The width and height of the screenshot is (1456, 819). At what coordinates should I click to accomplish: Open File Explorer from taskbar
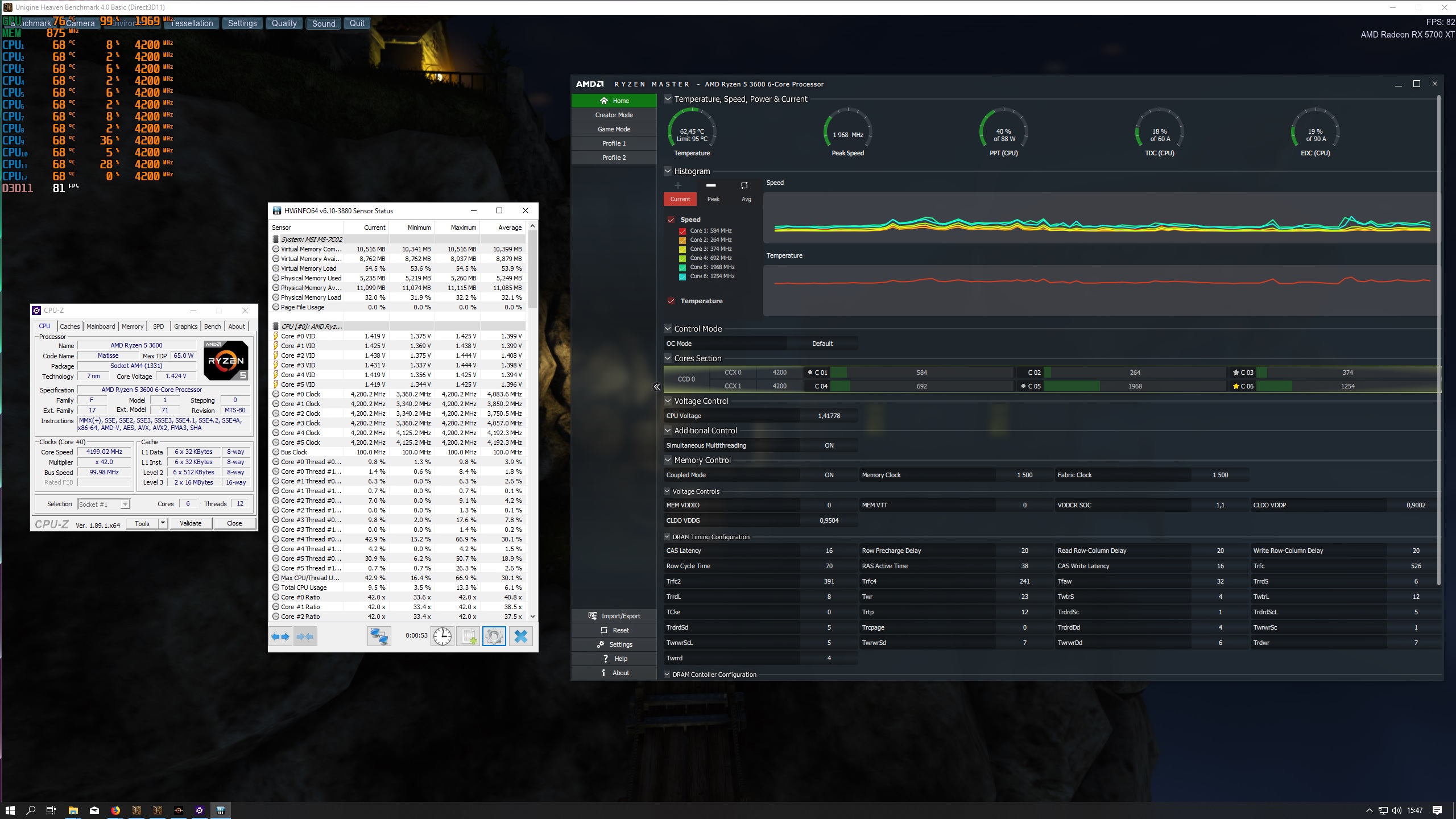coord(73,810)
